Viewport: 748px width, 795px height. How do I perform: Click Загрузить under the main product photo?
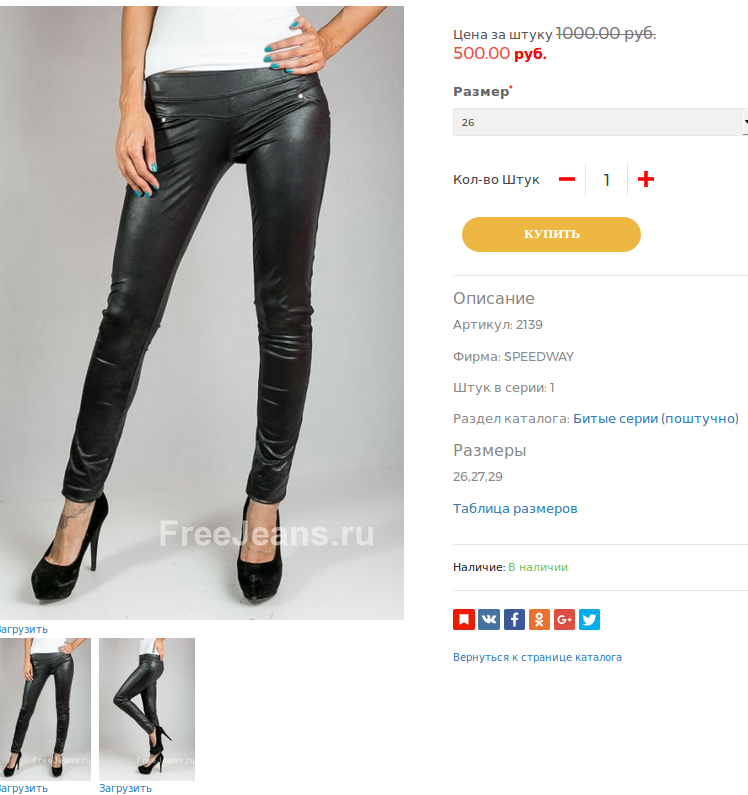[x=23, y=629]
